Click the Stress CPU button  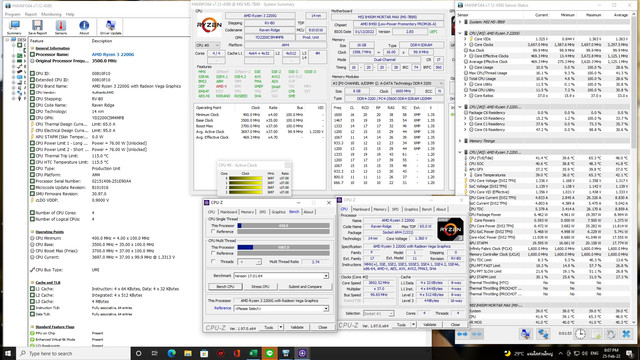point(260,287)
